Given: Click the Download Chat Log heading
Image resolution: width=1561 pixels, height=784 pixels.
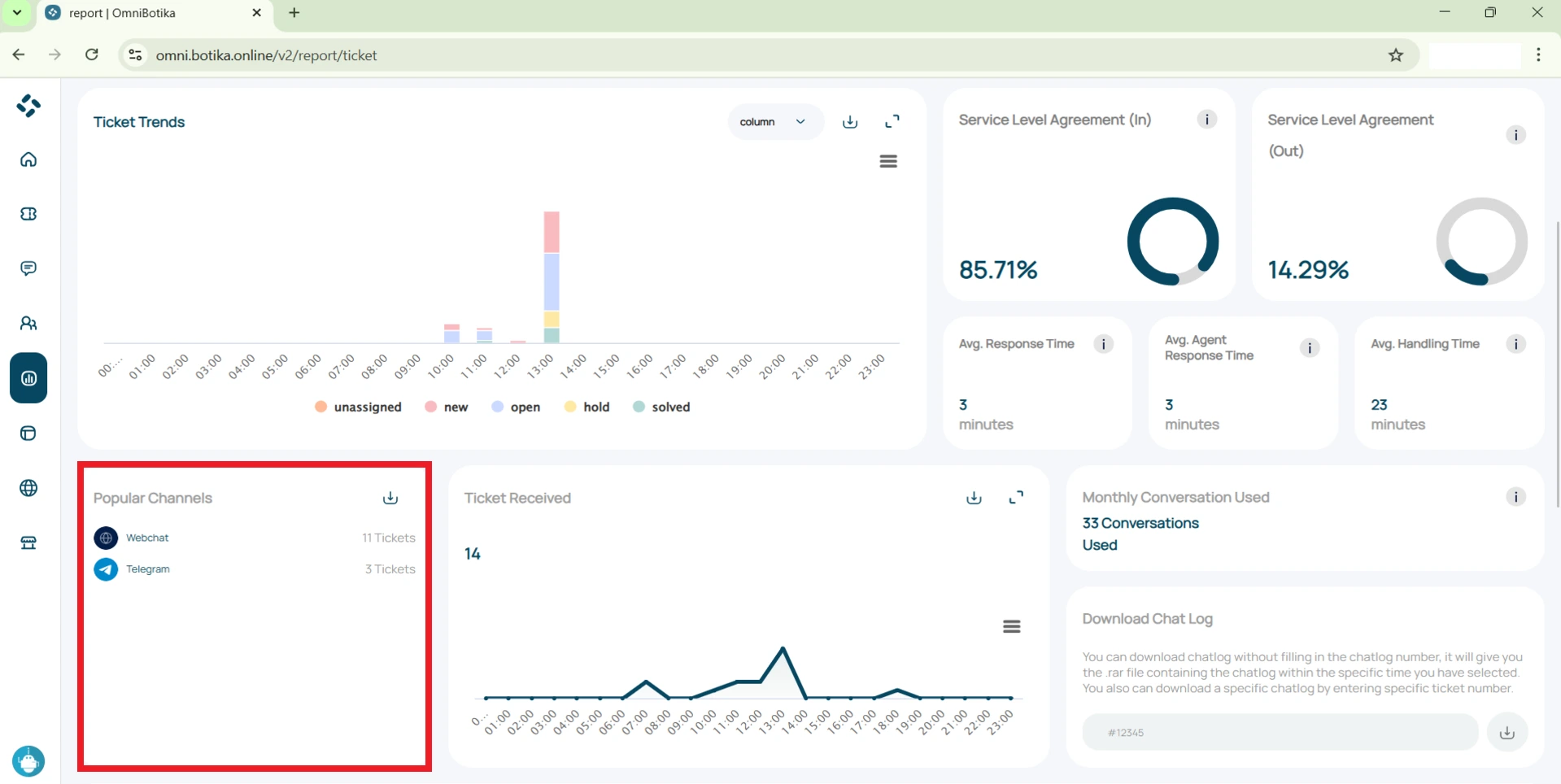Looking at the screenshot, I should coord(1147,619).
